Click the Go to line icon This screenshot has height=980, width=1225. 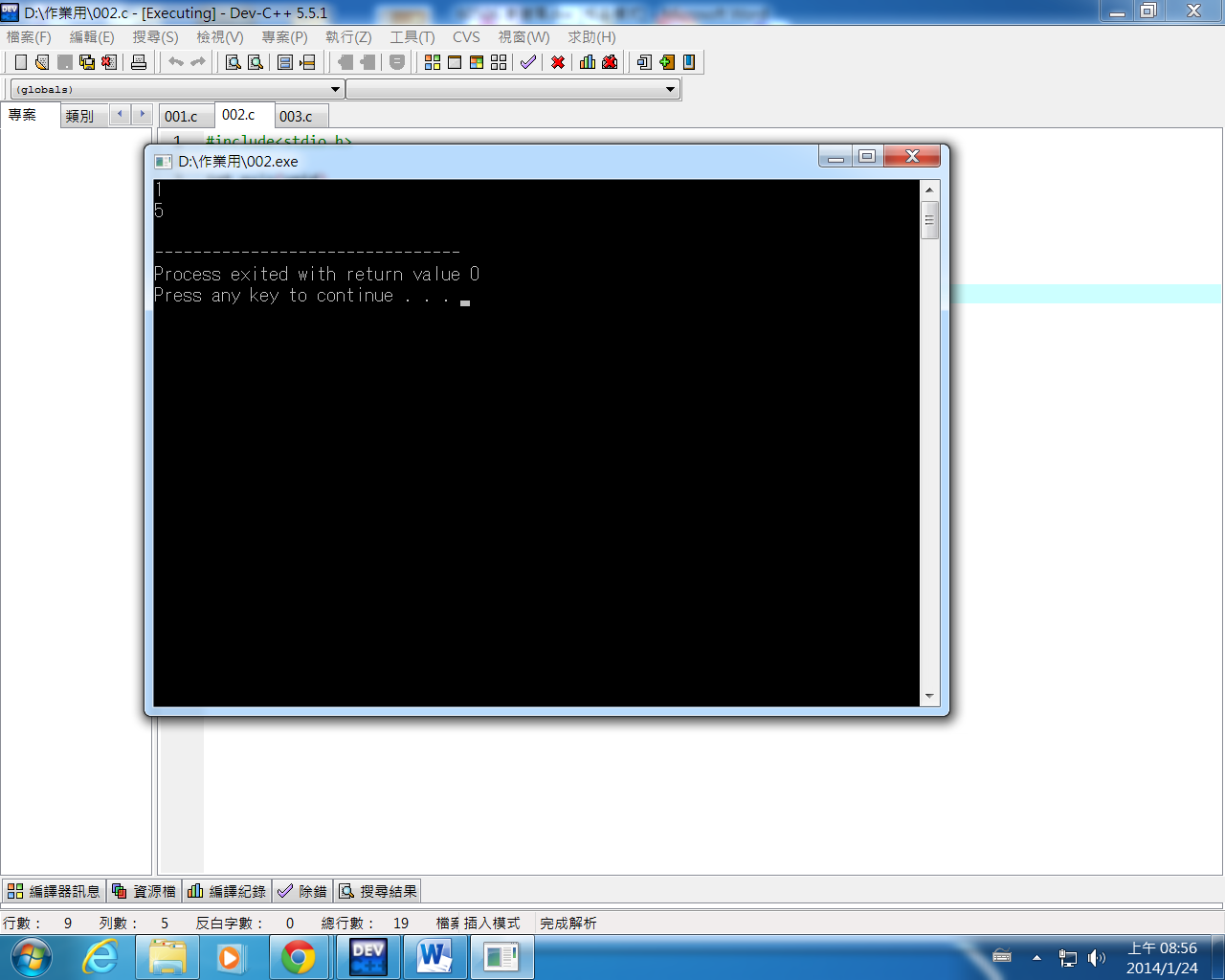point(307,62)
